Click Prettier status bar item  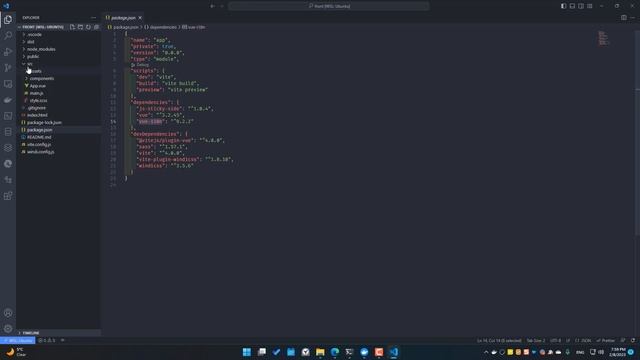606,340
